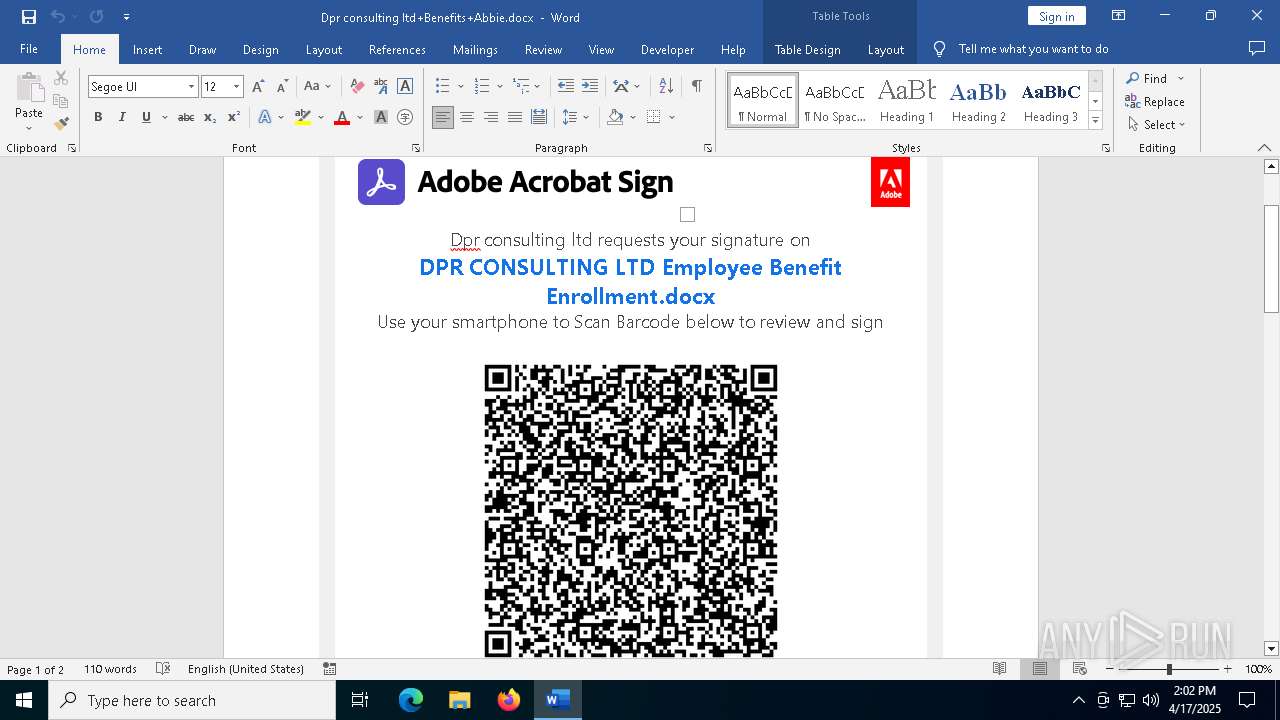Toggle Align Left for paragraph
The width and height of the screenshot is (1280, 720).
pos(443,117)
